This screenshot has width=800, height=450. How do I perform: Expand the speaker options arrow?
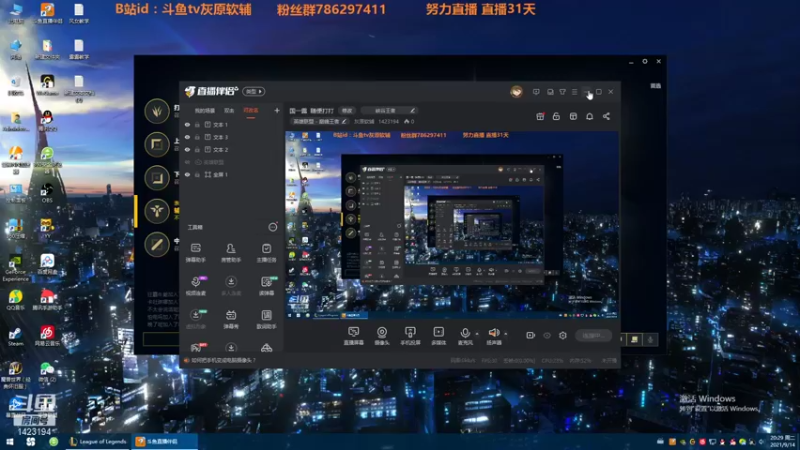click(x=506, y=334)
